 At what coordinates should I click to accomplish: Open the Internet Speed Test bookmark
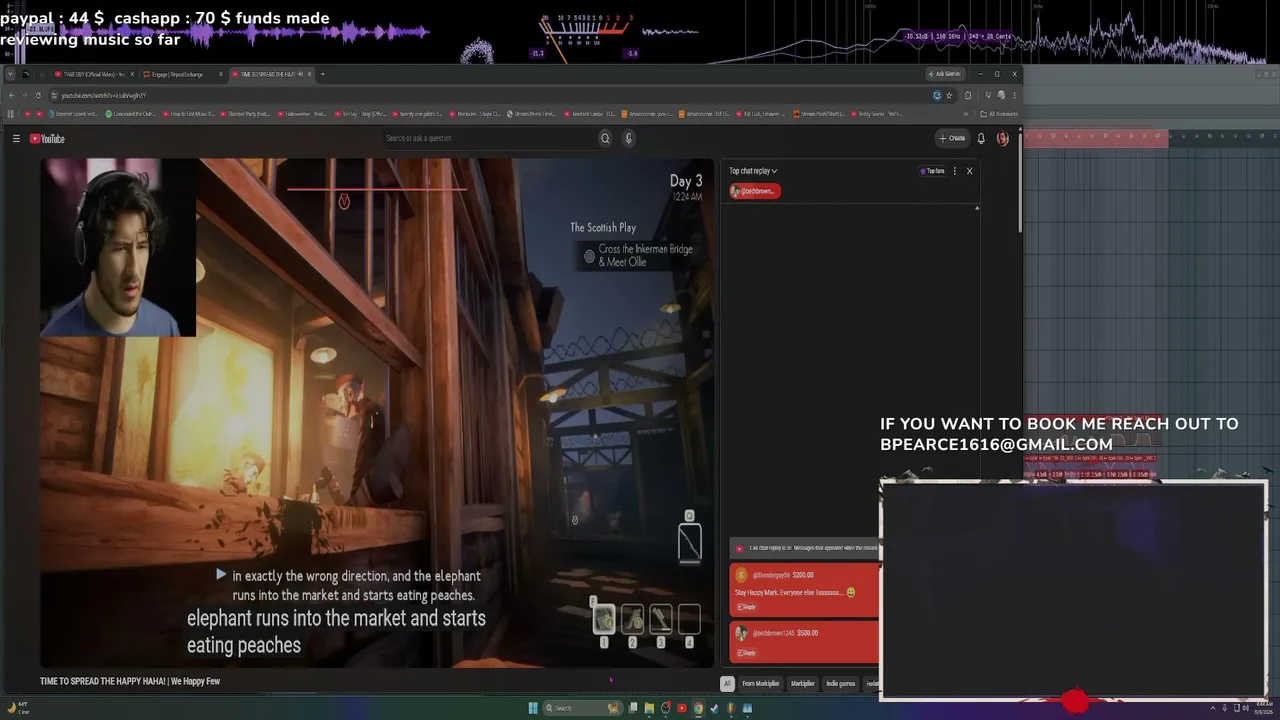[72, 114]
